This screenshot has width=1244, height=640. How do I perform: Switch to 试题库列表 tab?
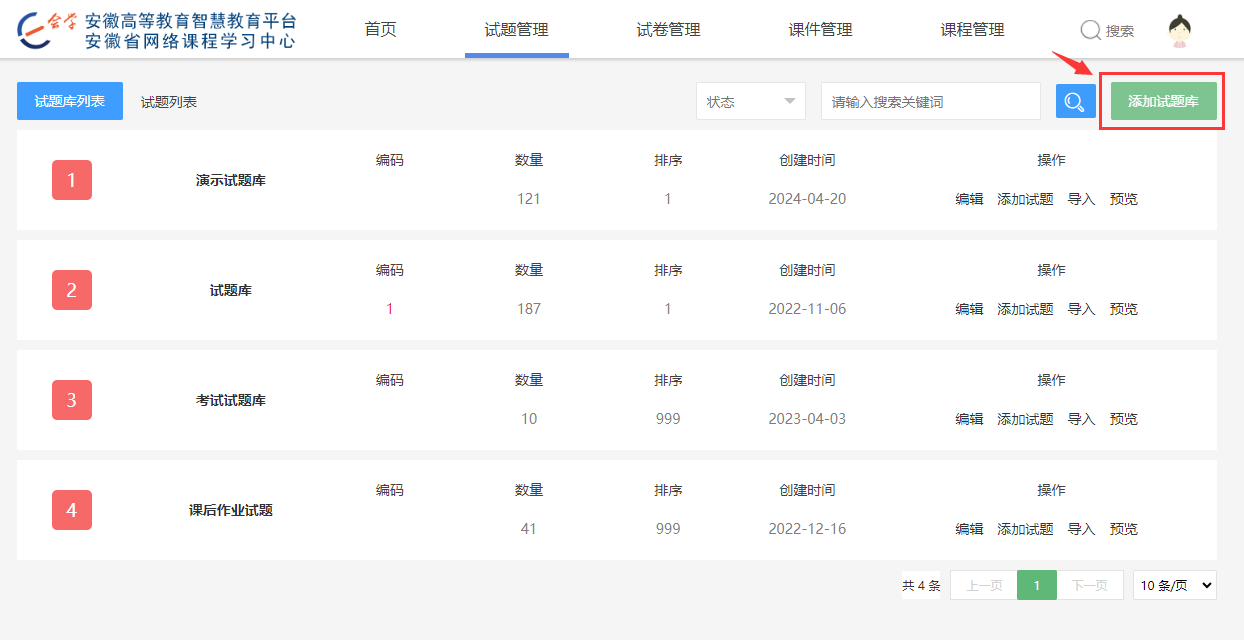[x=70, y=101]
